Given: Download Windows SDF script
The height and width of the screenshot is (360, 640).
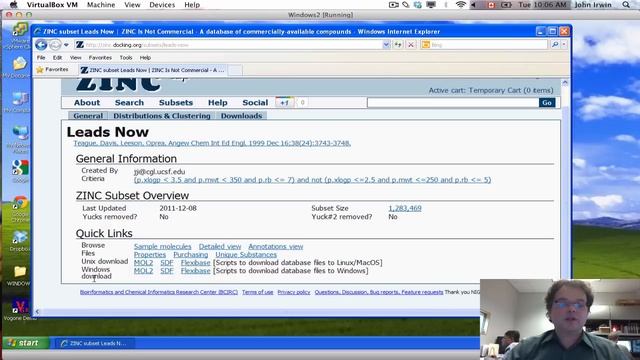Looking at the screenshot, I should [167, 271].
